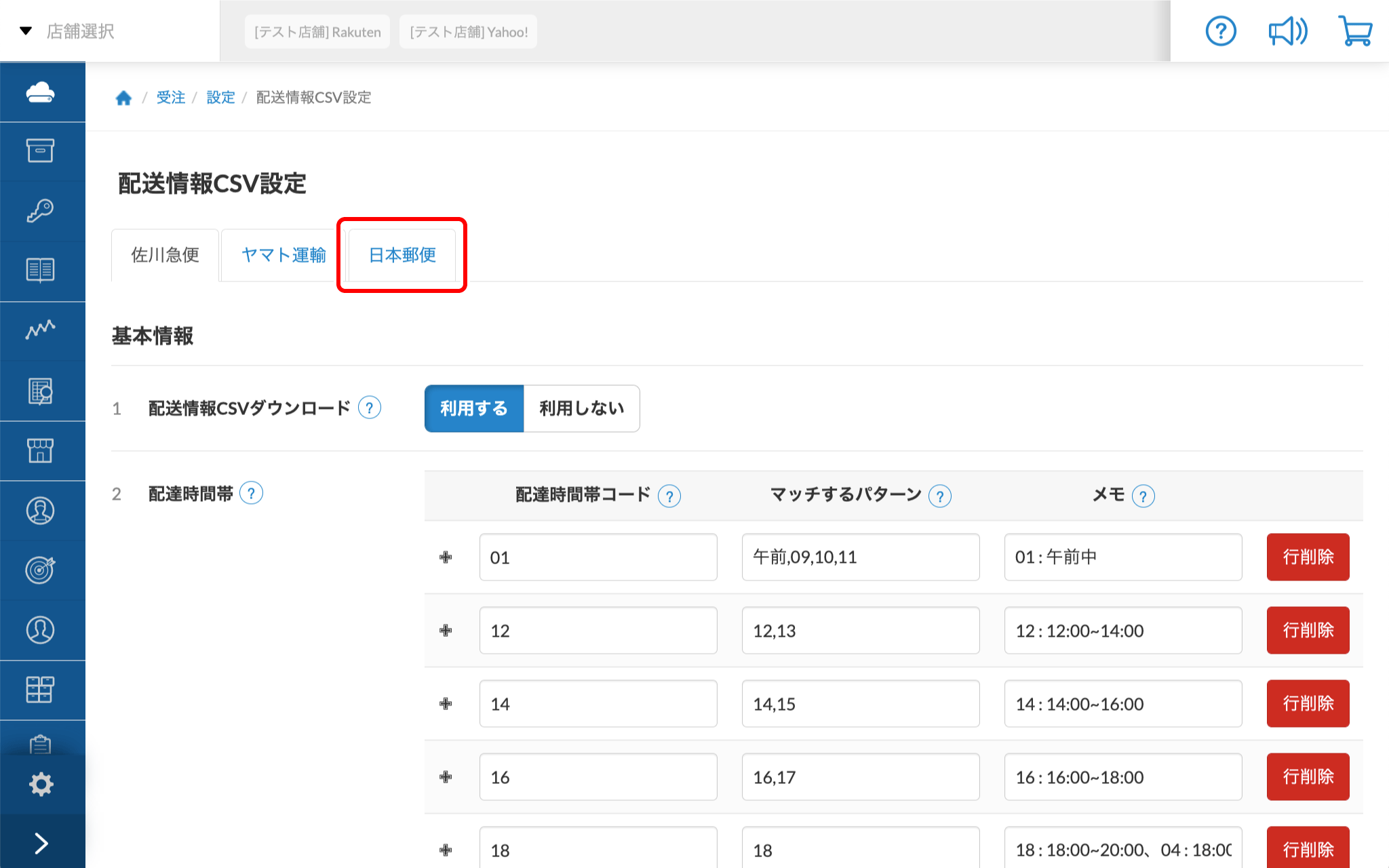Click the key icon in the sidebar

(x=42, y=210)
